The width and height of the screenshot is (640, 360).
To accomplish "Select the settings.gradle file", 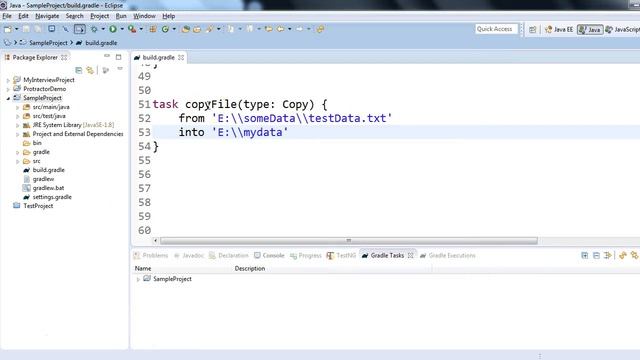I will (x=52, y=197).
